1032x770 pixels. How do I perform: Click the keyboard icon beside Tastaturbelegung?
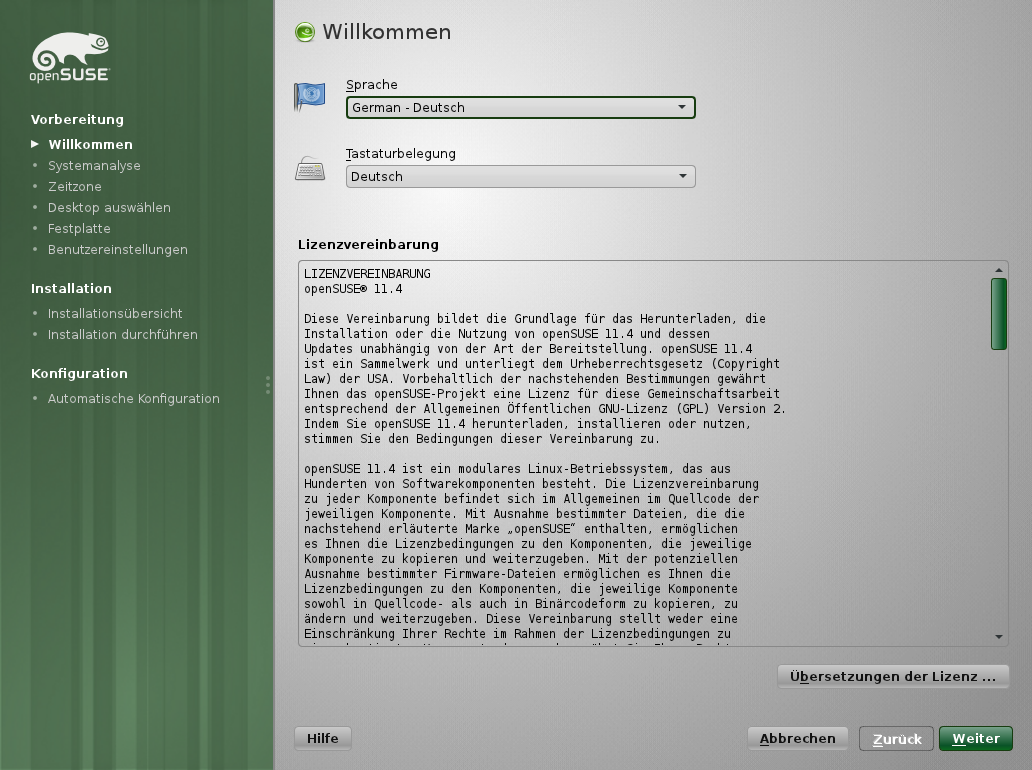pyautogui.click(x=310, y=170)
